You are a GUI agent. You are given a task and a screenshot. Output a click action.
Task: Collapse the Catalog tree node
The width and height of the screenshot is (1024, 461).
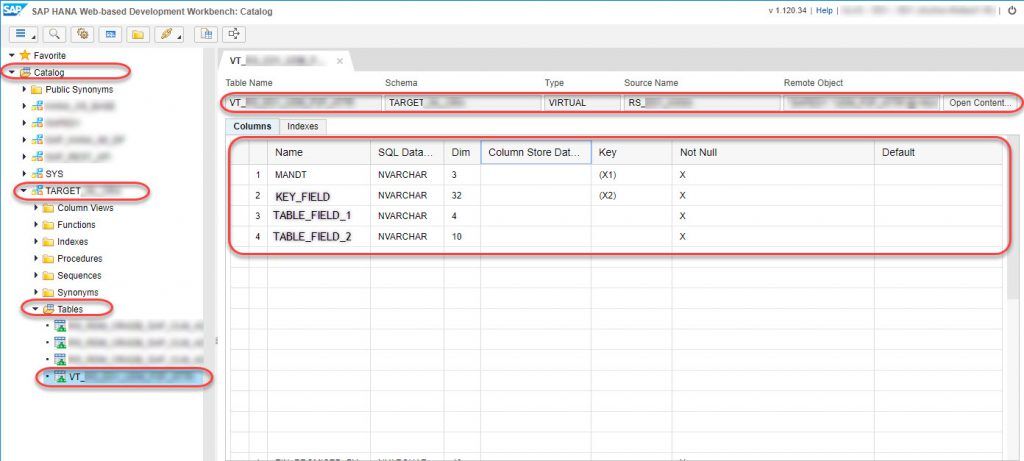(12, 72)
